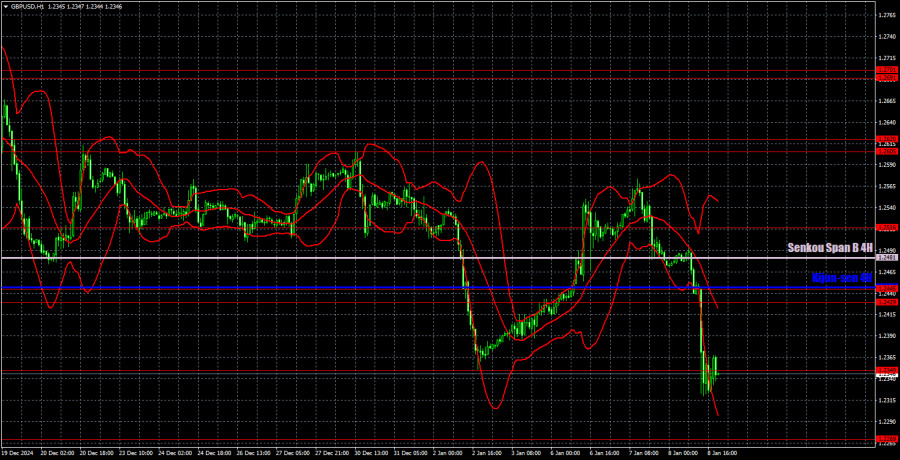
Task: Click the 27 Dec 21:00 time label
Action: point(333,453)
